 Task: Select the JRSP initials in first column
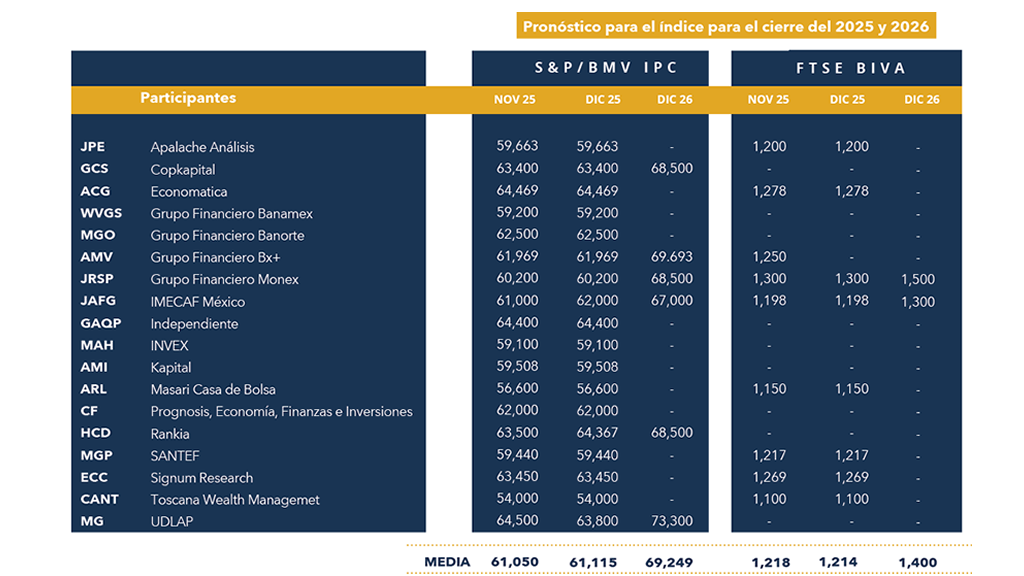(x=97, y=279)
